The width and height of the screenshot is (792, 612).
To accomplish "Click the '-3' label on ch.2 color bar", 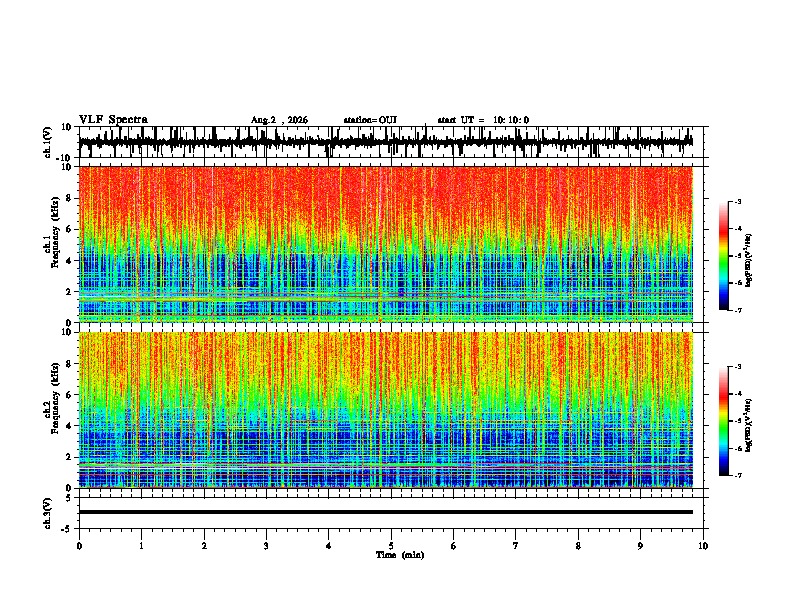I will pos(737,367).
